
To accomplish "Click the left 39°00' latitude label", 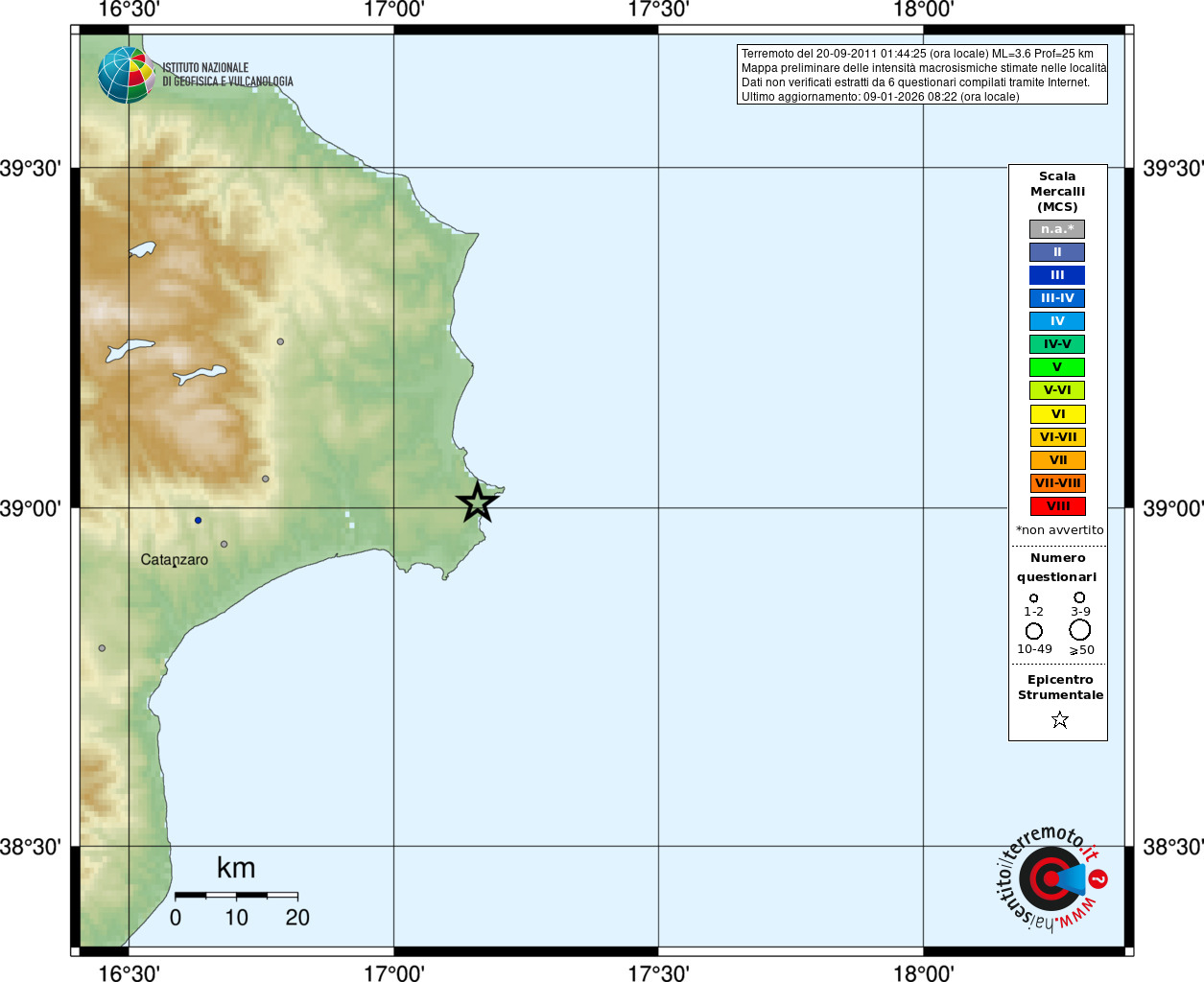I will 31,508.
